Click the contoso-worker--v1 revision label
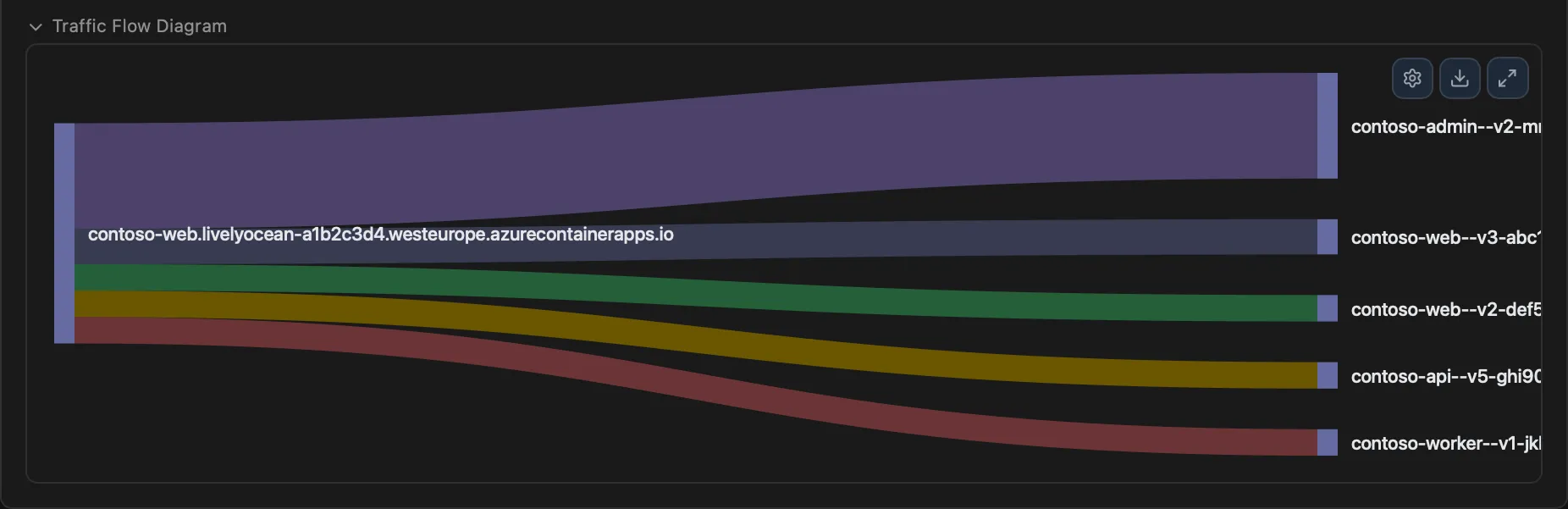 coord(1444,444)
